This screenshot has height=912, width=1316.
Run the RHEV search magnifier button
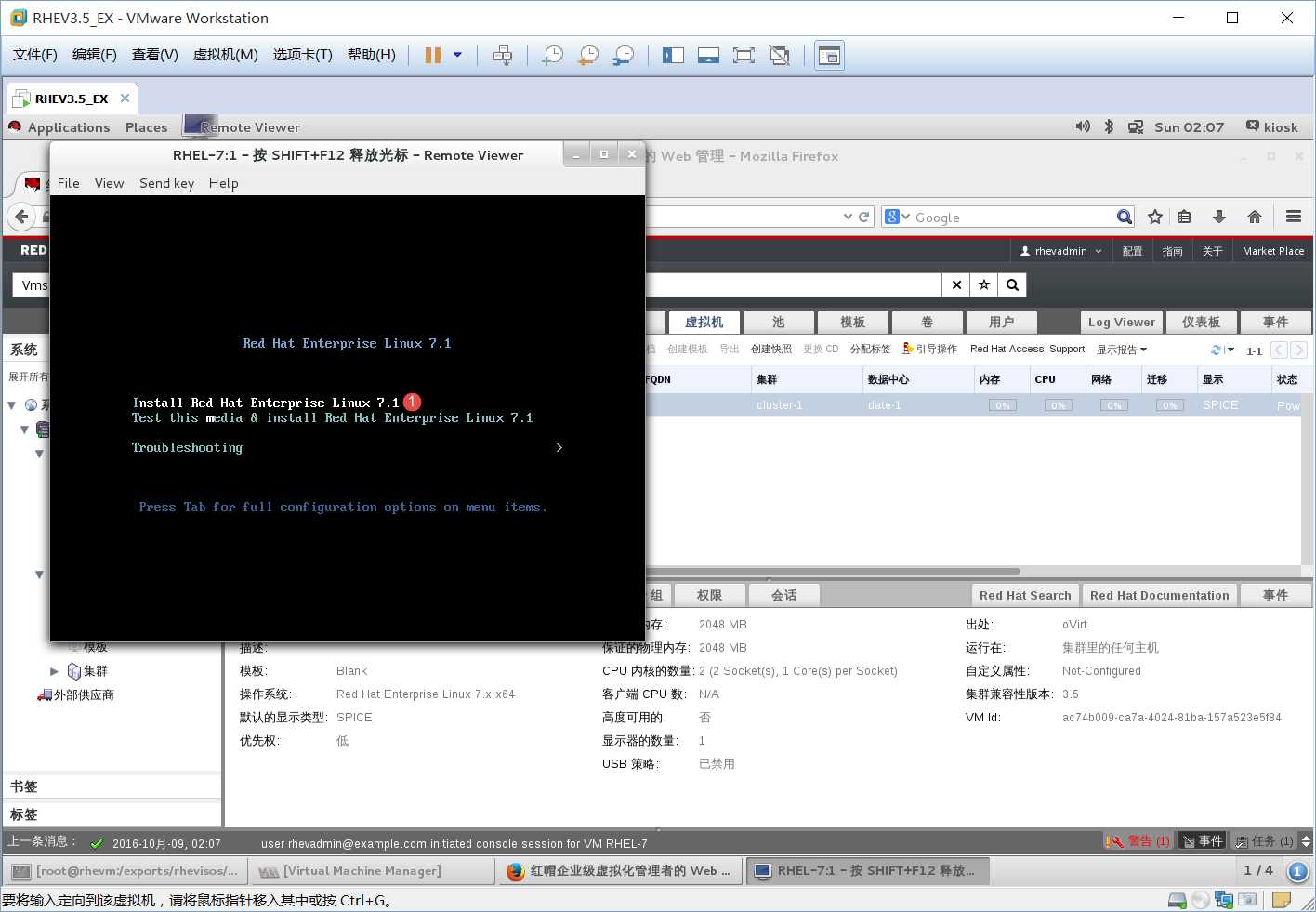(1013, 285)
